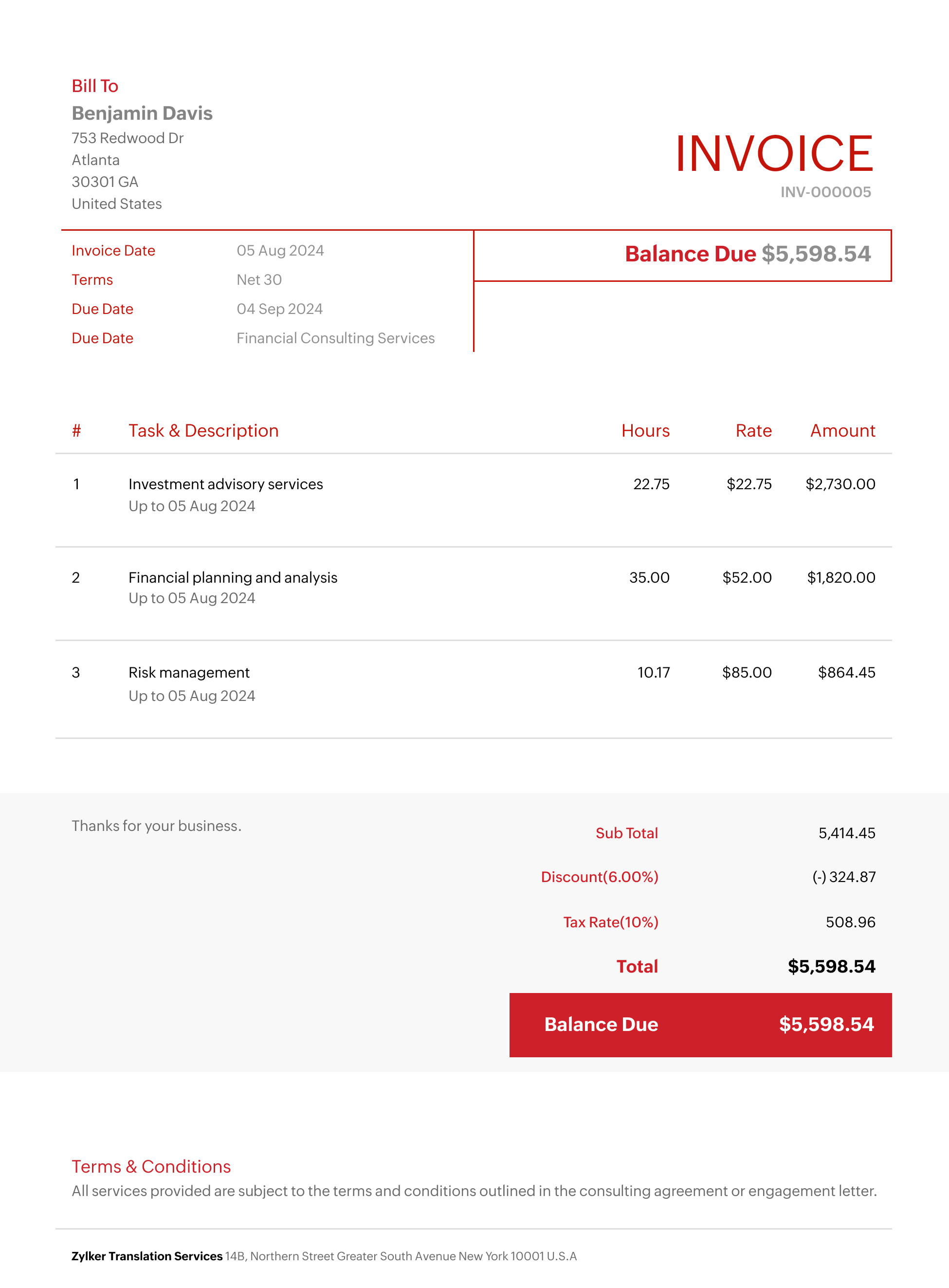Select the Investment advisory services line item
This screenshot has height=1288, width=949.
pyautogui.click(x=226, y=484)
